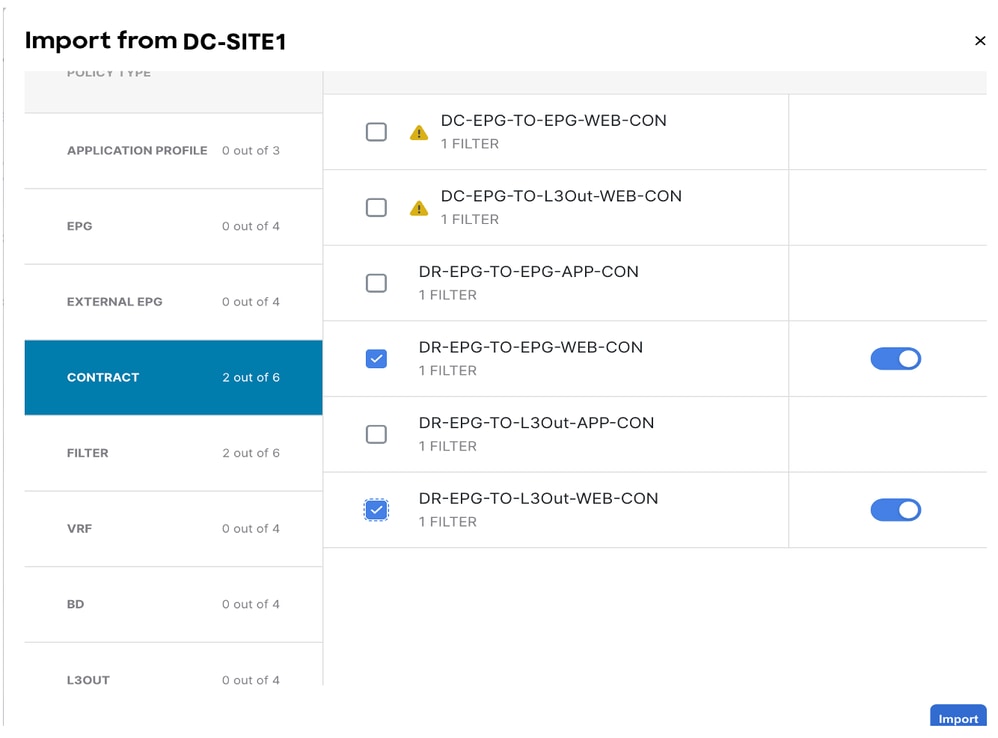Tick the DR-EPG-TO-L3Out-APP-CON checkbox
This screenshot has width=998, height=738.
click(376, 435)
